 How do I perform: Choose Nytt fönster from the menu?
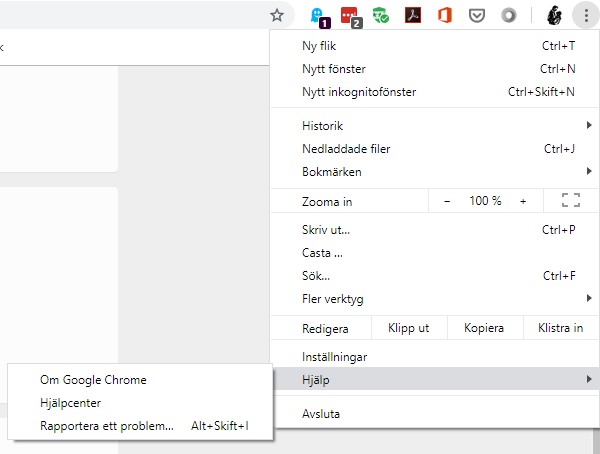[x=435, y=69]
